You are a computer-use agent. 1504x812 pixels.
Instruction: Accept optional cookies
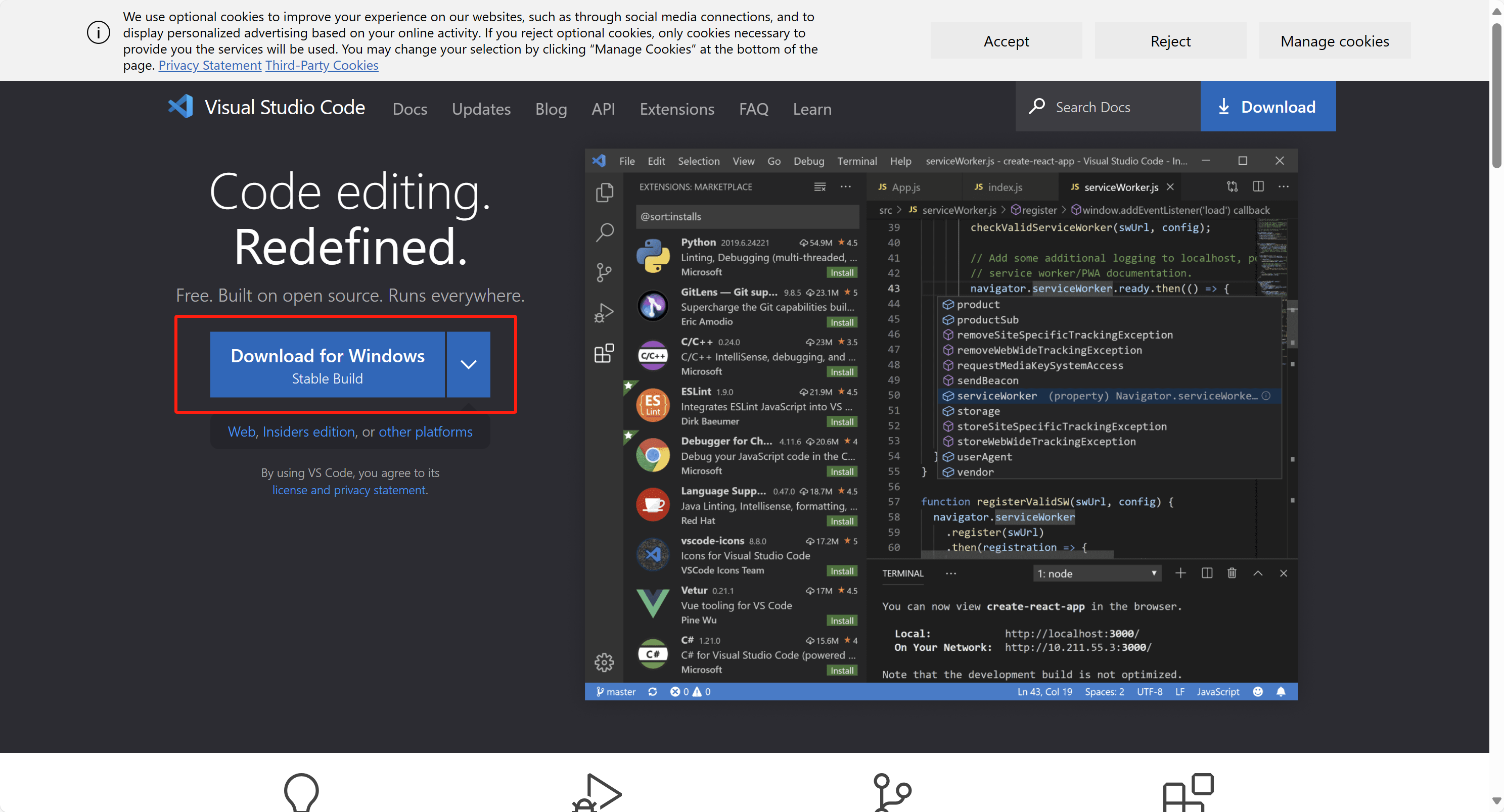point(1006,40)
